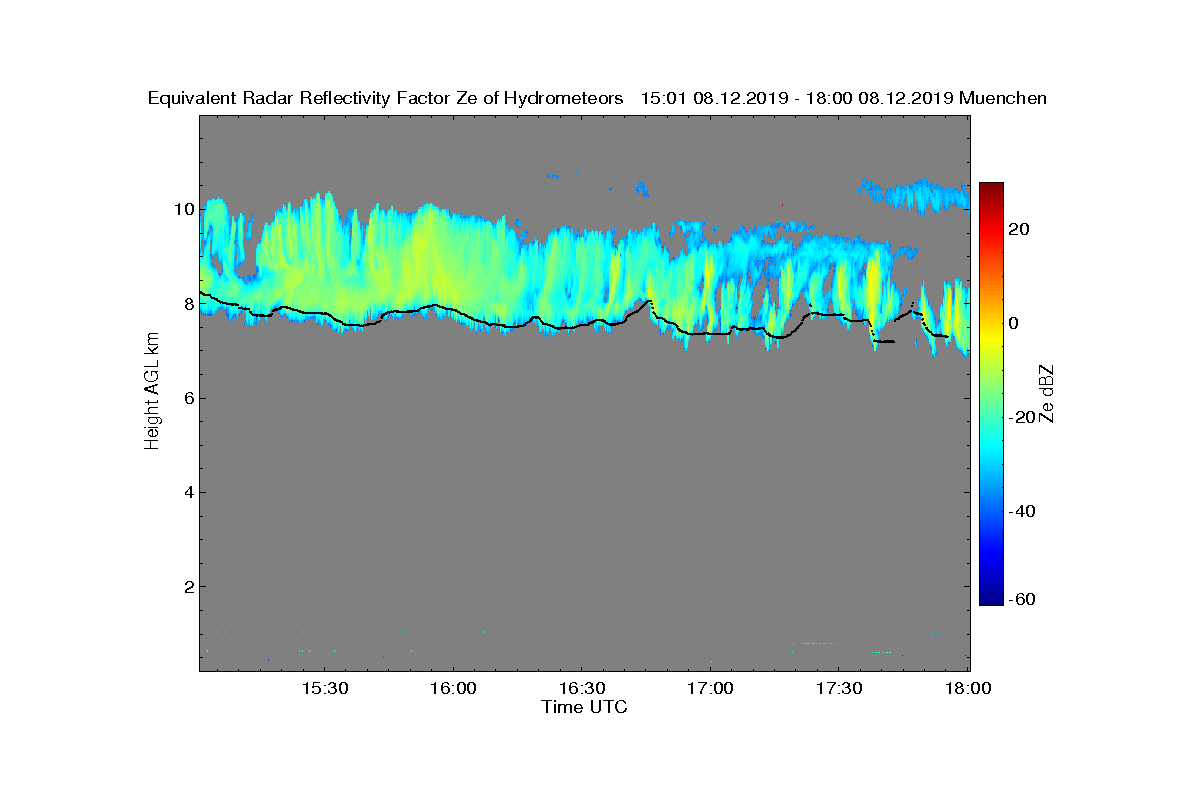This screenshot has height=800, width=1200.
Task: Click the 15:30 time axis label
Action: [324, 689]
